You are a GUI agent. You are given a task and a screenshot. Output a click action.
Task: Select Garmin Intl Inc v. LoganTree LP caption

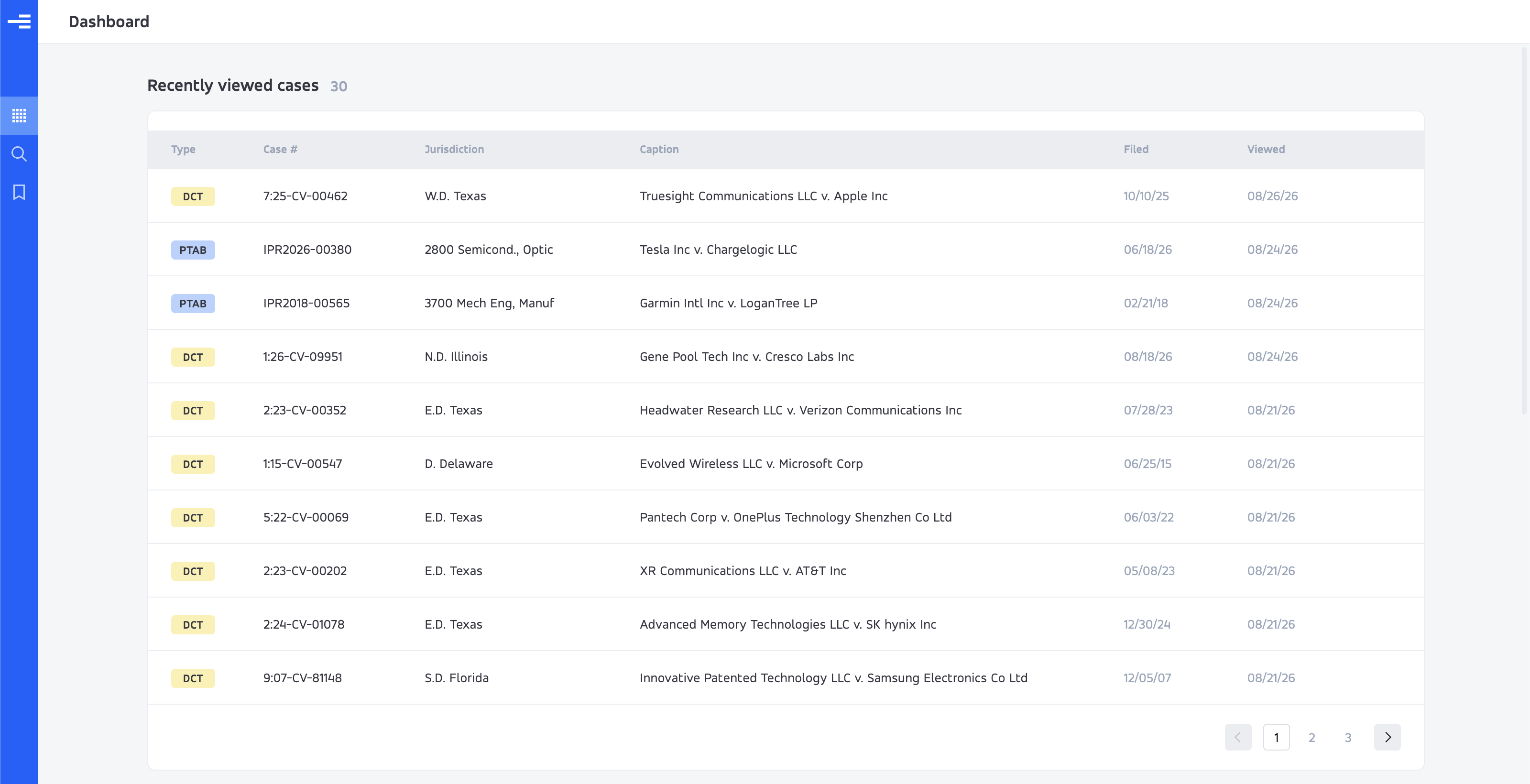click(729, 303)
